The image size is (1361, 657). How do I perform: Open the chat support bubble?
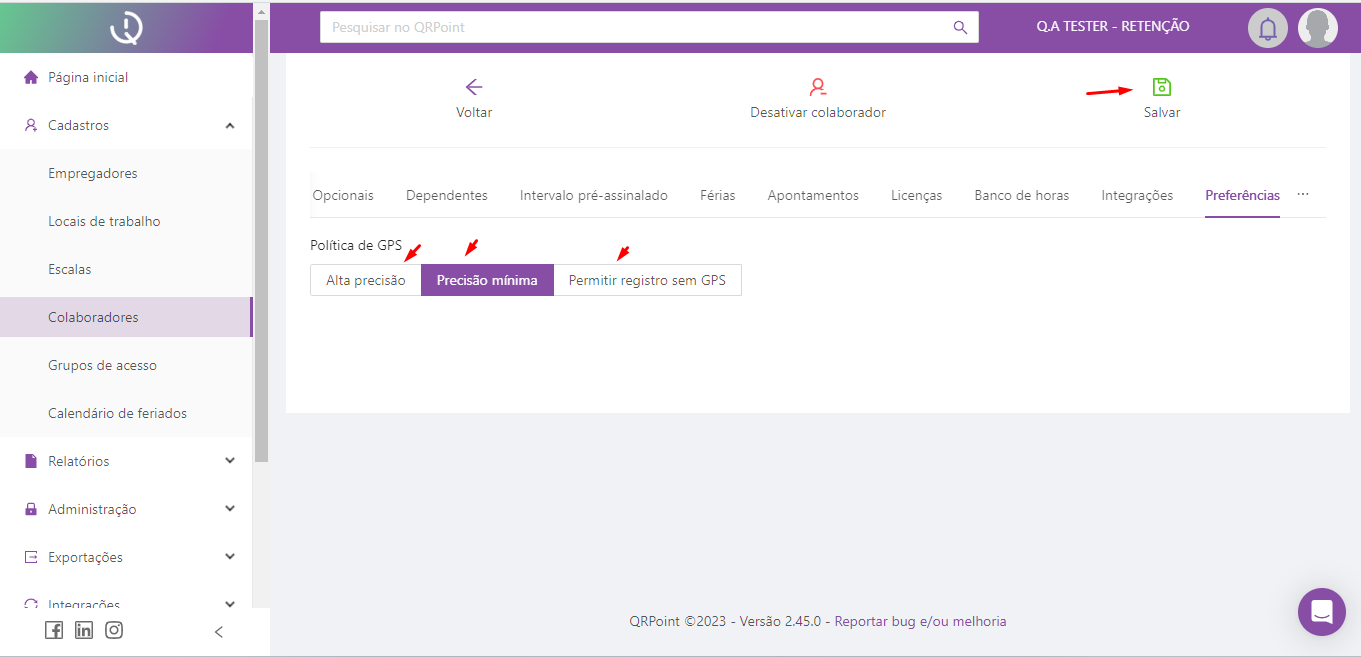[x=1321, y=611]
